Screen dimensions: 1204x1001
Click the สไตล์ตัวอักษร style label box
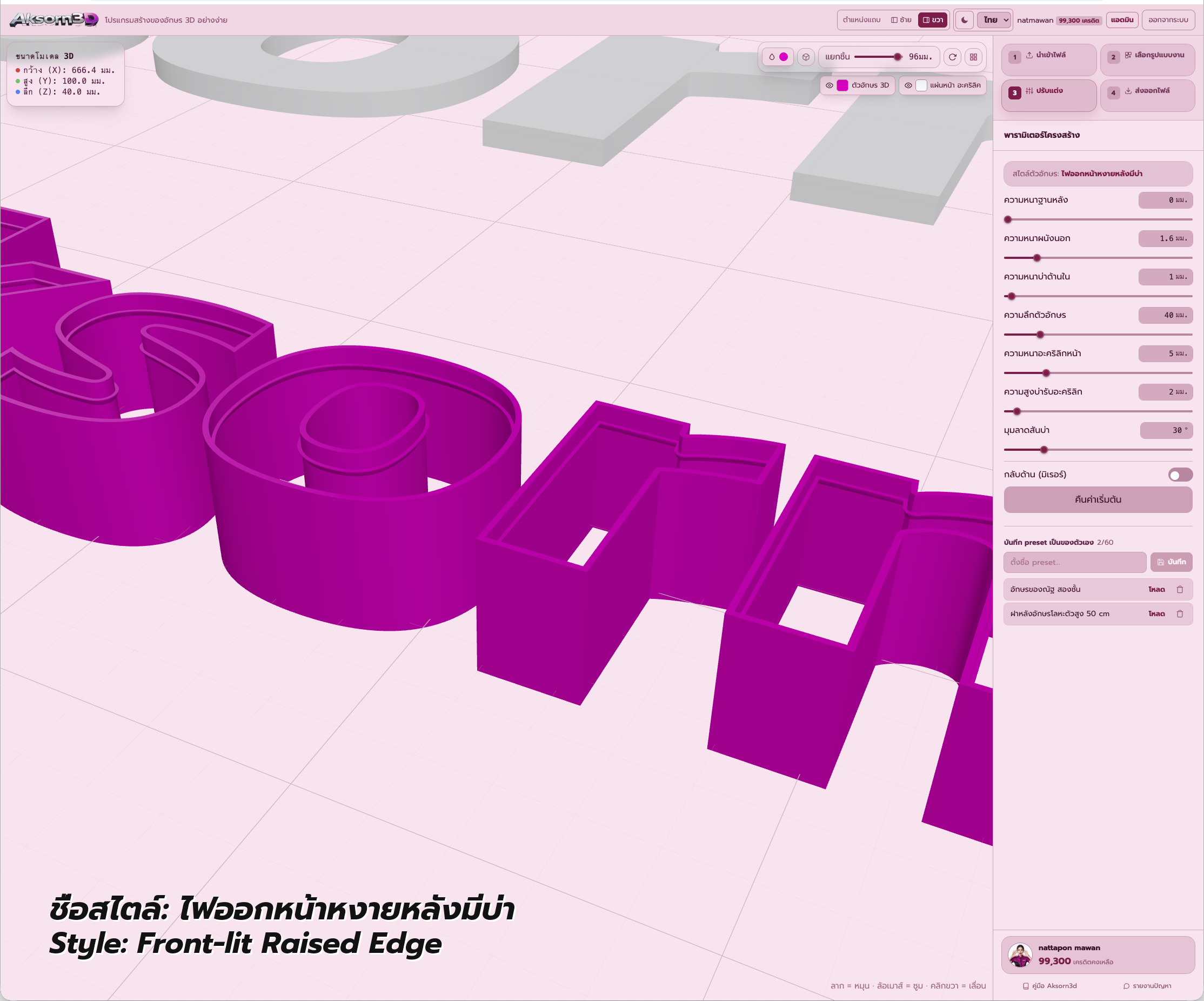click(x=1098, y=173)
